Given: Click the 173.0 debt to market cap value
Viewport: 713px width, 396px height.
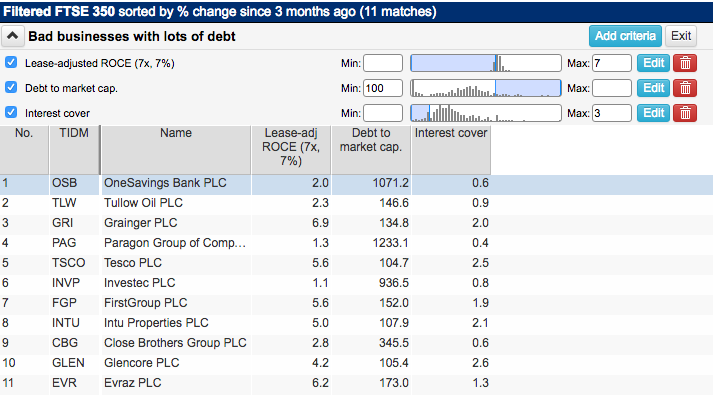Looking at the screenshot, I should coord(394,383).
